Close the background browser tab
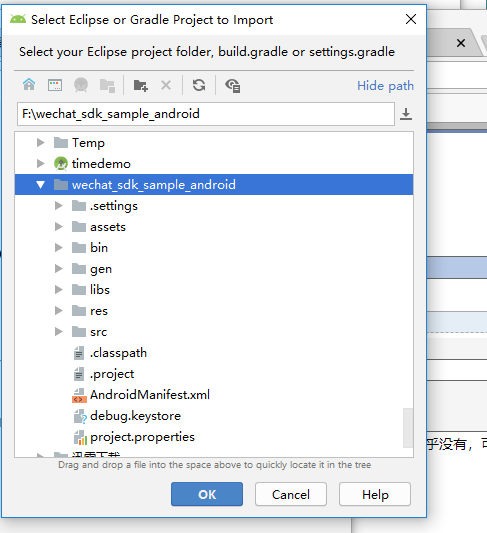487x533 pixels. click(461, 43)
